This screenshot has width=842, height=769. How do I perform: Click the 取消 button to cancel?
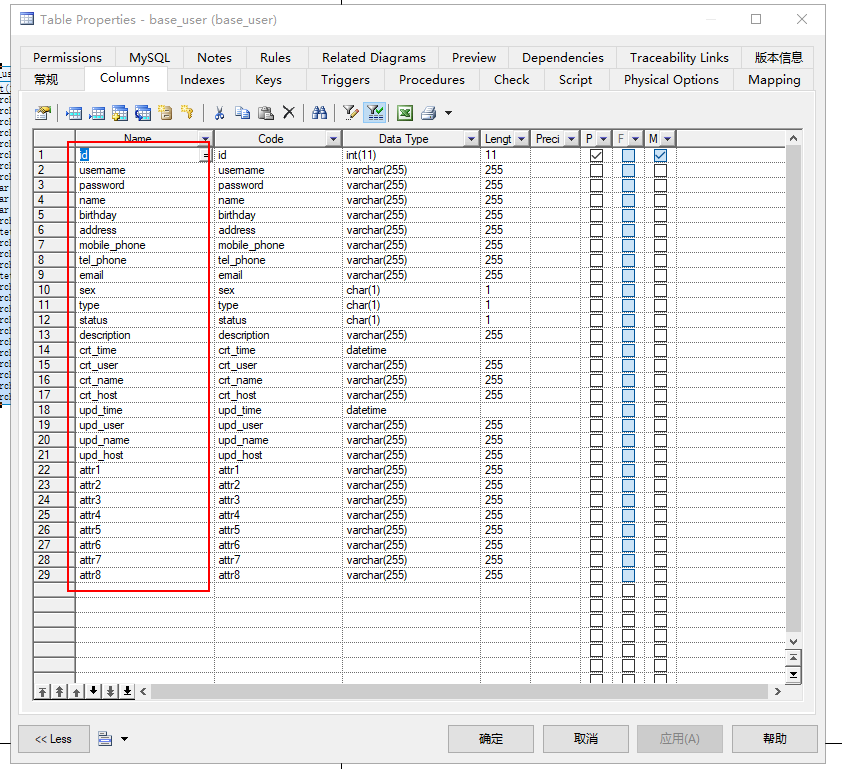585,739
